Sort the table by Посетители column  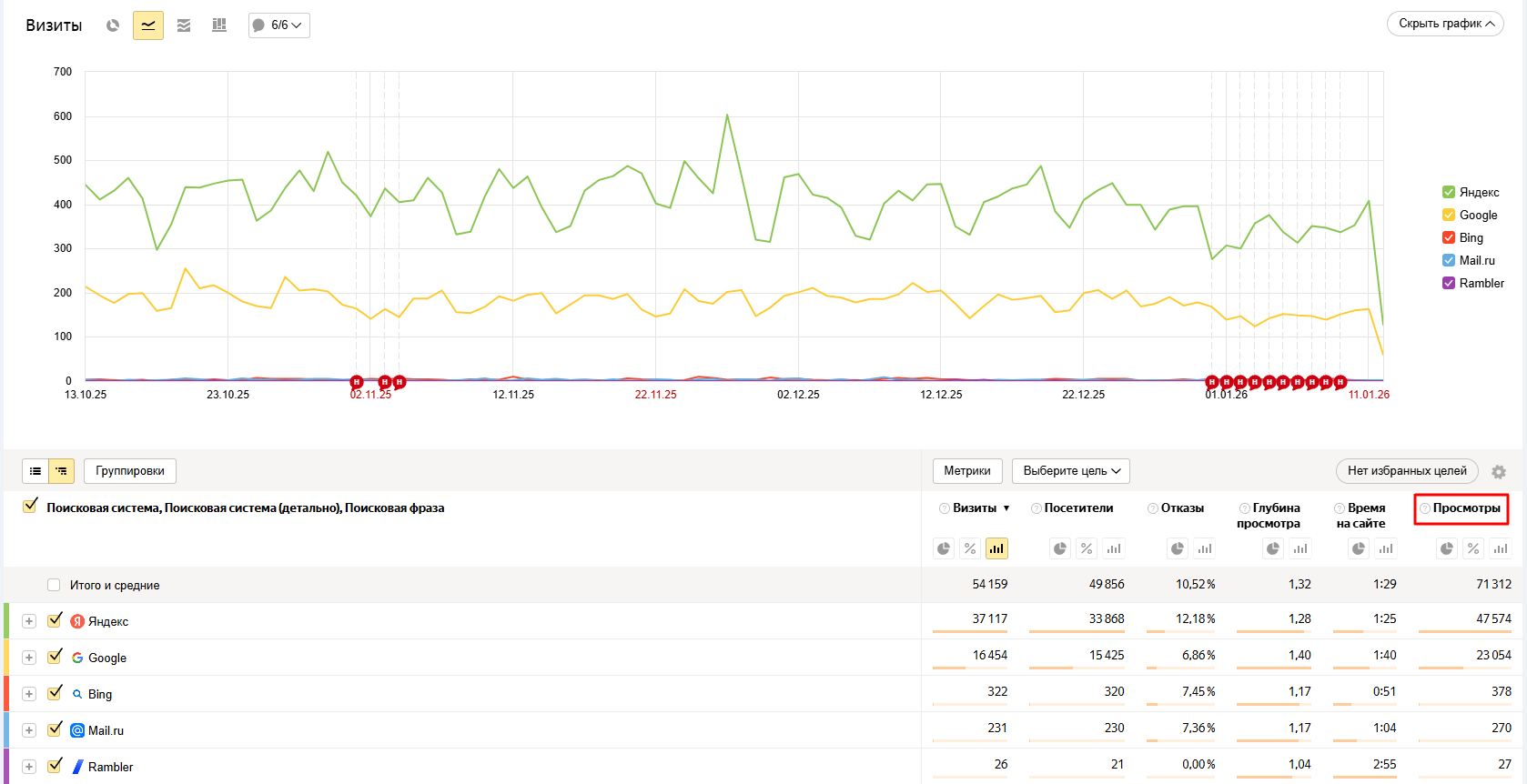click(x=1078, y=508)
